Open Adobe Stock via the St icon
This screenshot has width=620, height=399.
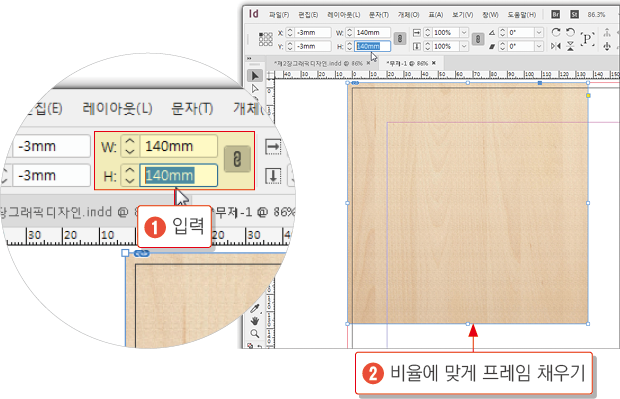[575, 15]
